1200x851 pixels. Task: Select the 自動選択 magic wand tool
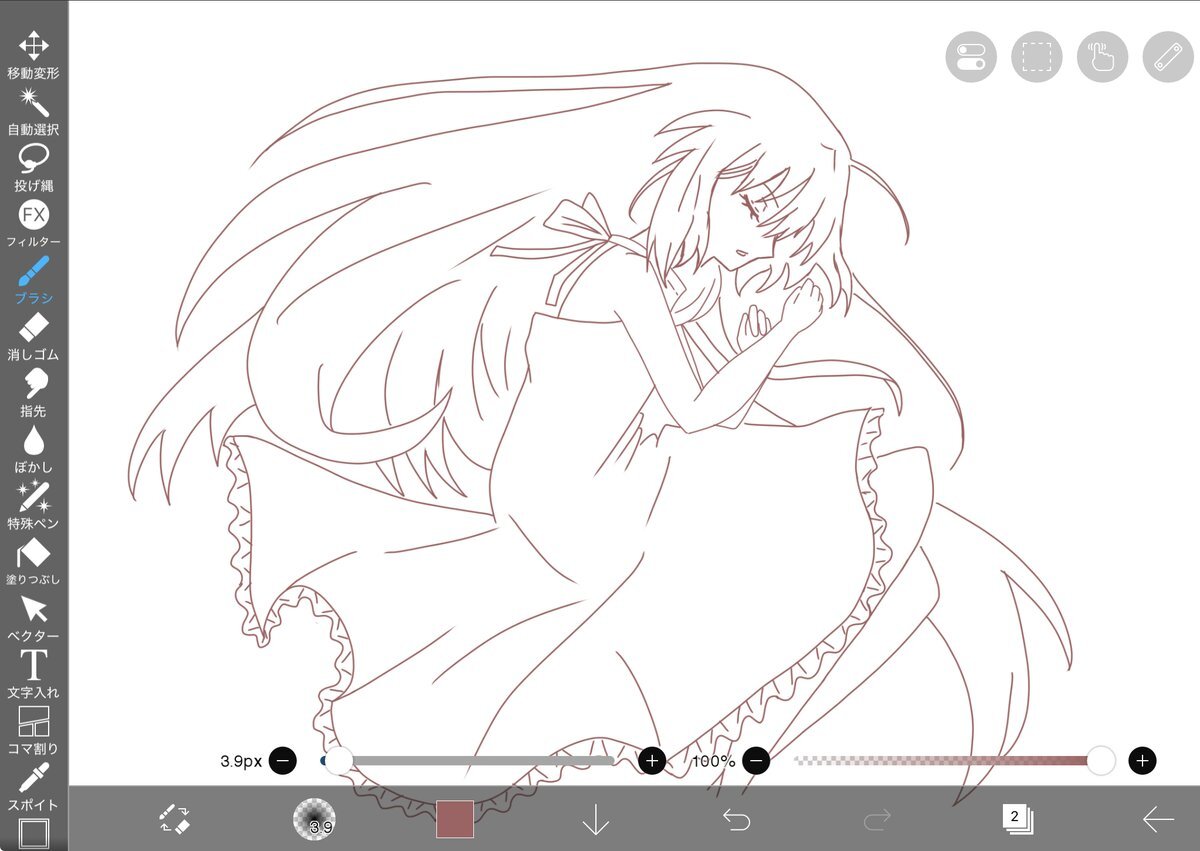pyautogui.click(x=34, y=111)
